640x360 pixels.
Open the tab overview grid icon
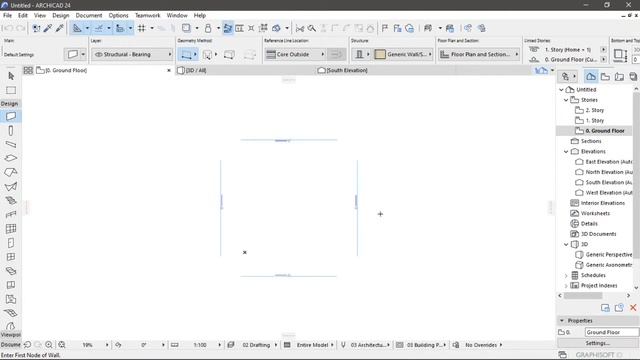28,70
